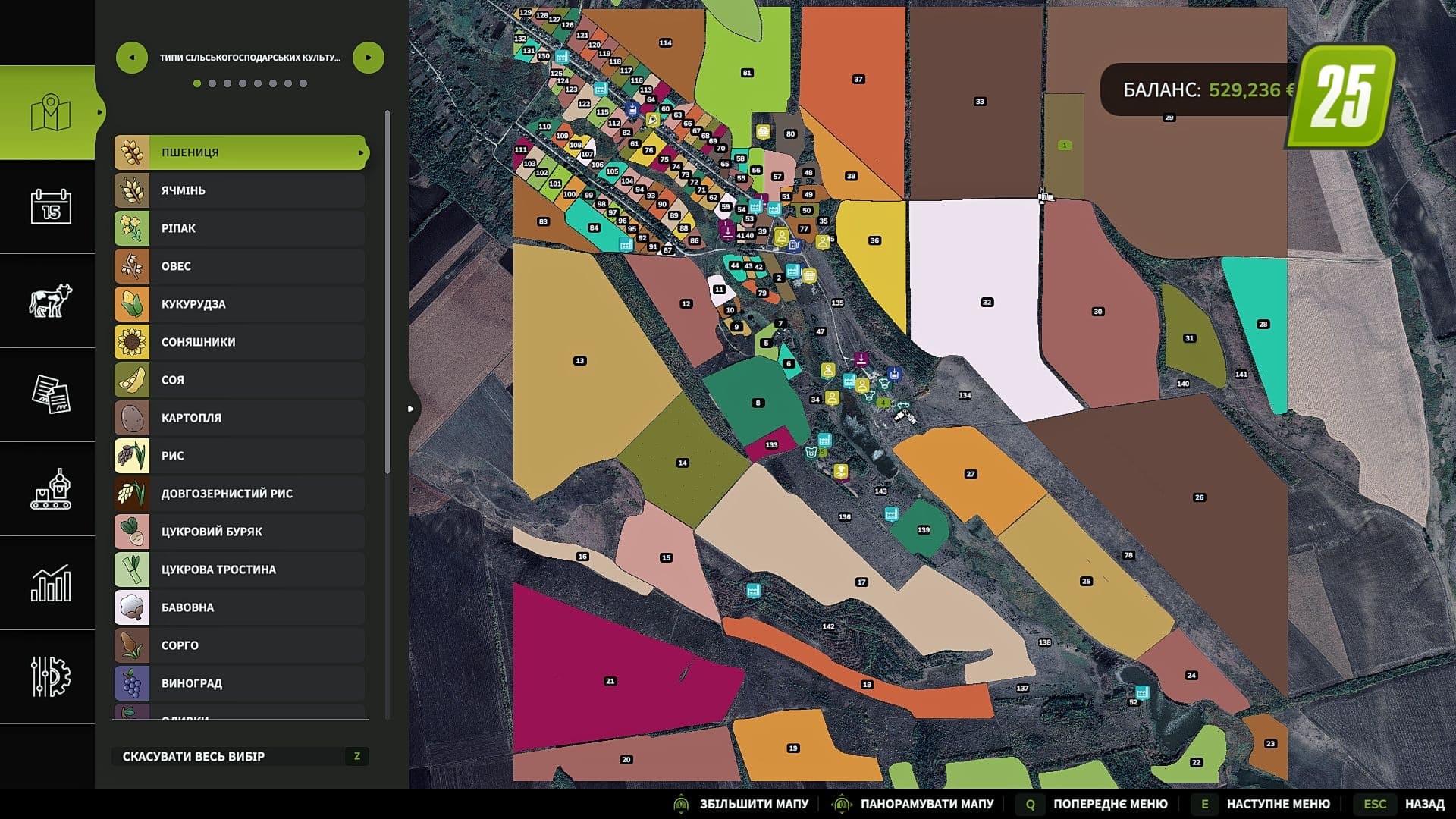The width and height of the screenshot is (1456, 819).
Task: Select the Рис crop icon
Action: click(132, 456)
